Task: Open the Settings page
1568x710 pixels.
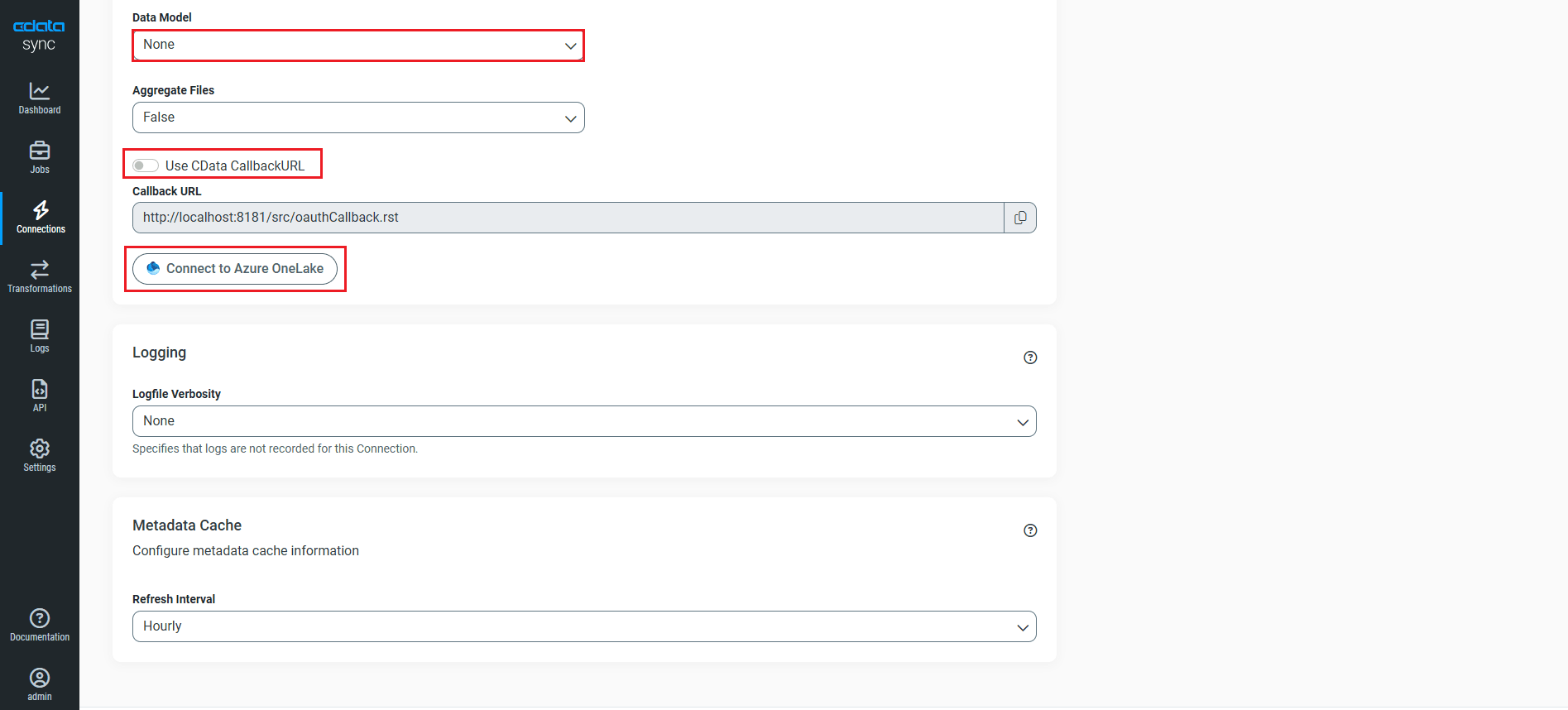Action: (40, 455)
